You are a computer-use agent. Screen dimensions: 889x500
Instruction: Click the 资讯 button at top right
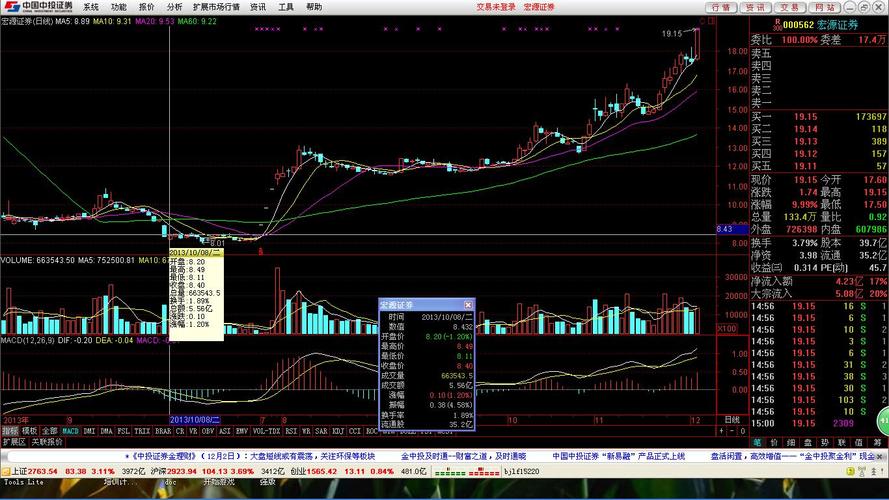[x=755, y=7]
